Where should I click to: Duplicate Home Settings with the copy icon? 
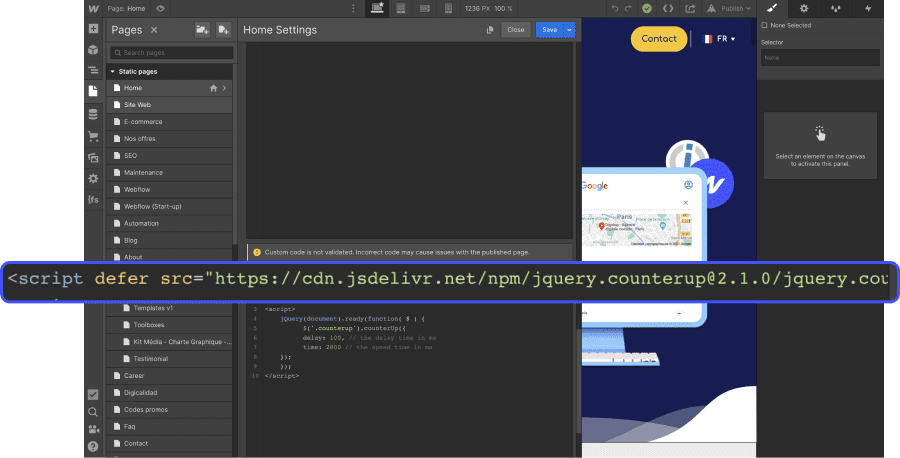point(490,30)
